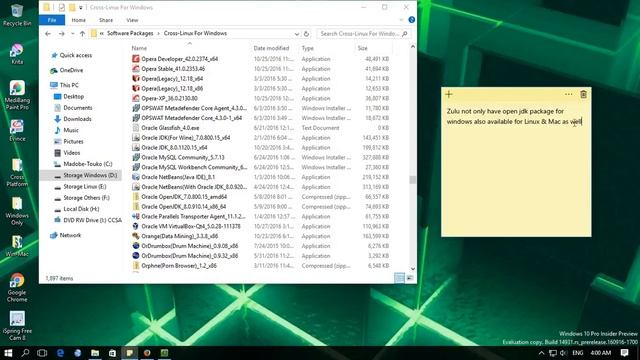Go up one folder level
Image resolution: width=640 pixels, height=360 pixels.
(82, 33)
